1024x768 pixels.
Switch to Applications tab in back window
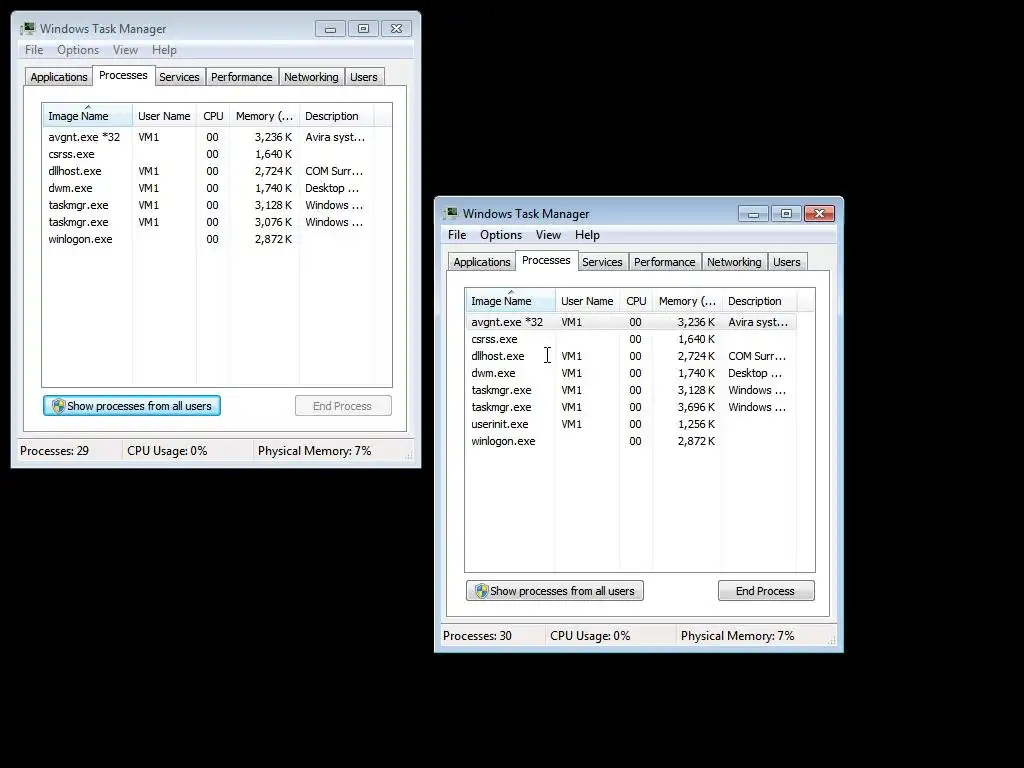click(59, 77)
